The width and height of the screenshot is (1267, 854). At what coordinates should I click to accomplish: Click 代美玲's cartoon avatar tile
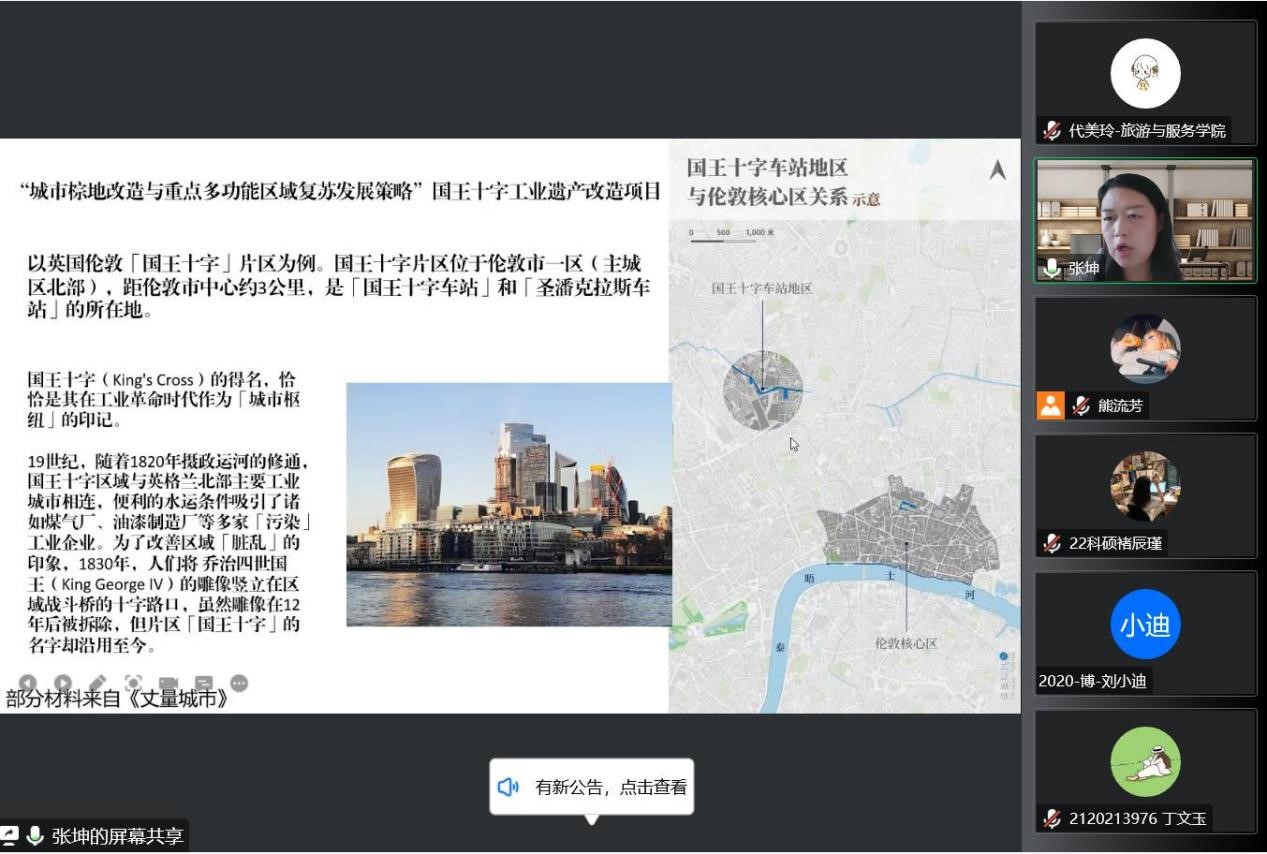click(x=1145, y=74)
